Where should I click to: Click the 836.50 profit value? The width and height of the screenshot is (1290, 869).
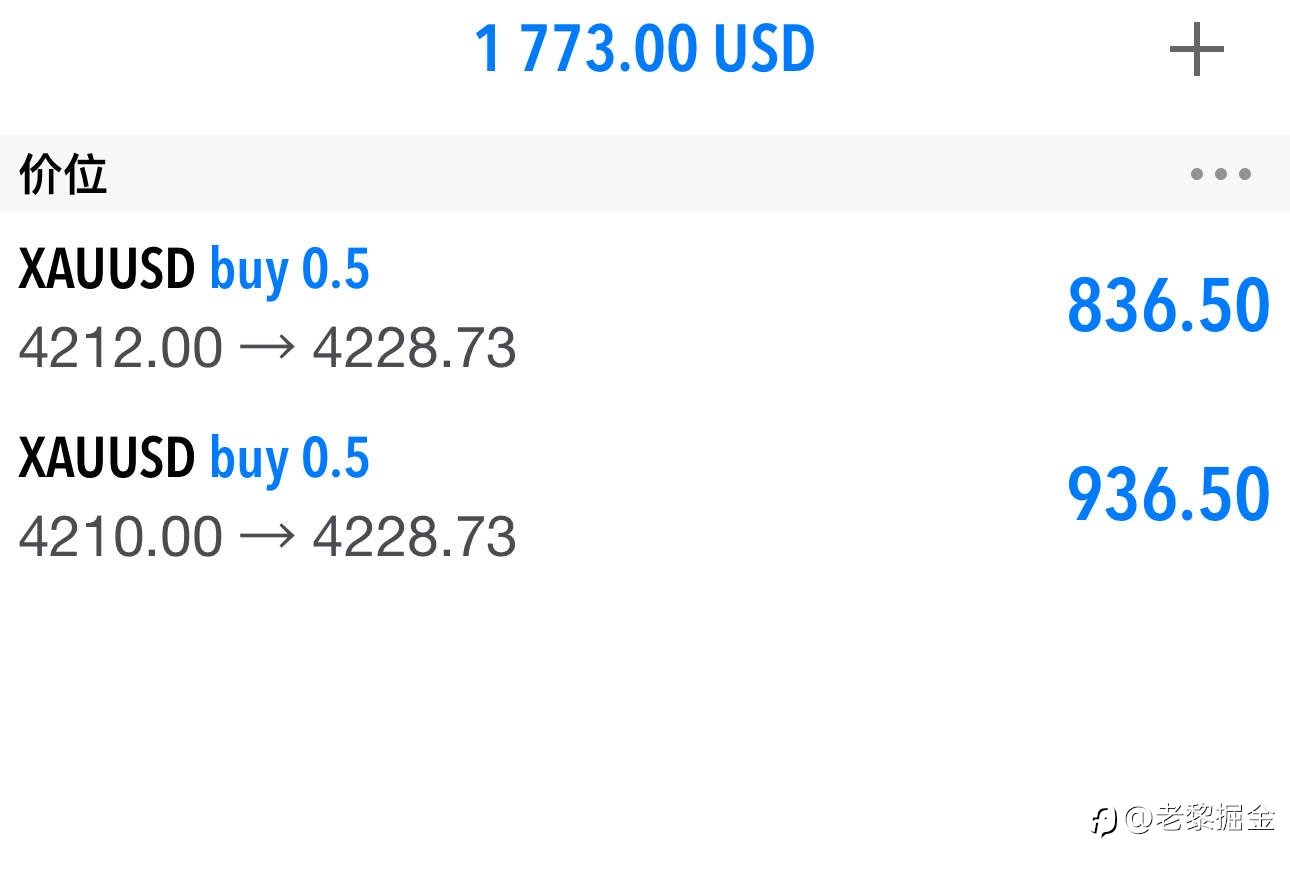point(1168,306)
